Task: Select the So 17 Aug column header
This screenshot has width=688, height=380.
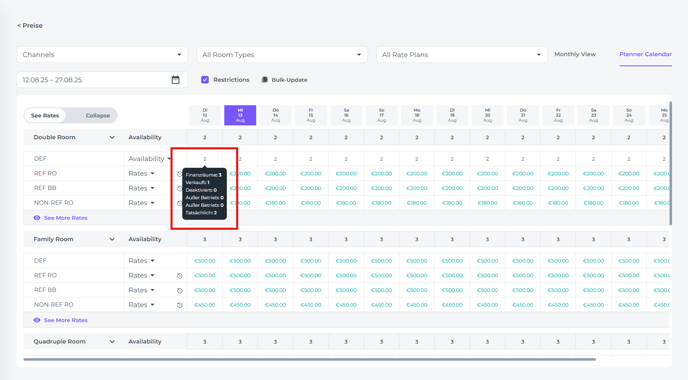Action: pos(381,115)
